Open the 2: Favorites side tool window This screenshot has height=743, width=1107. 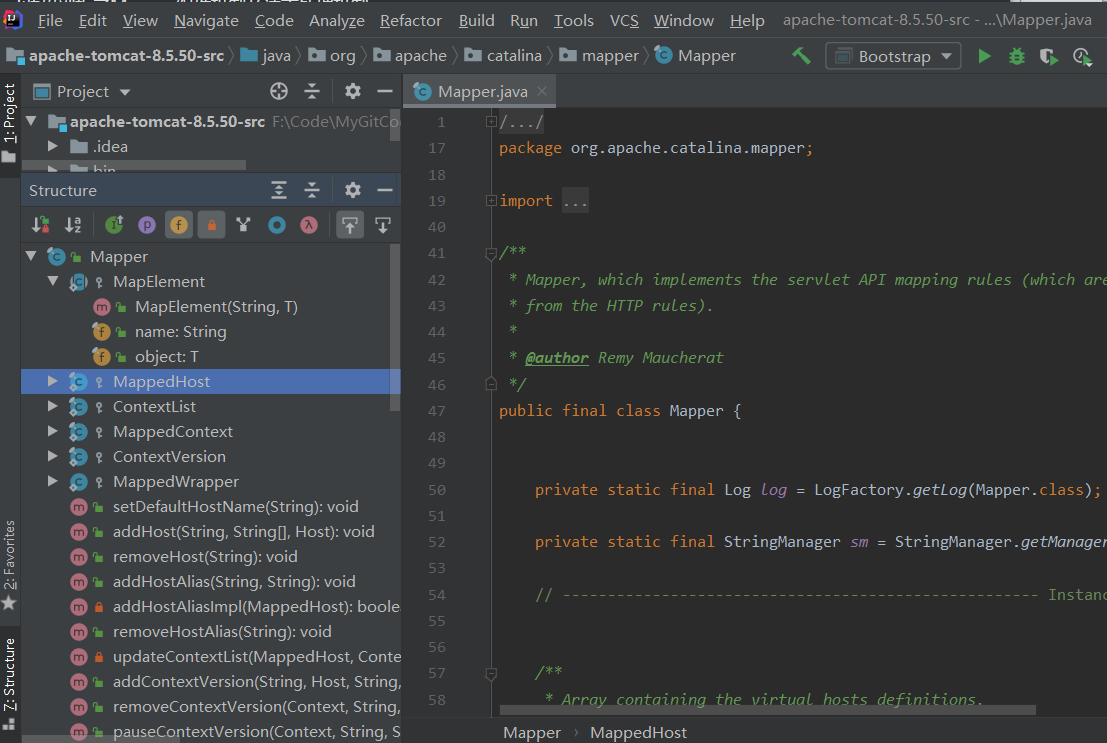pos(9,565)
